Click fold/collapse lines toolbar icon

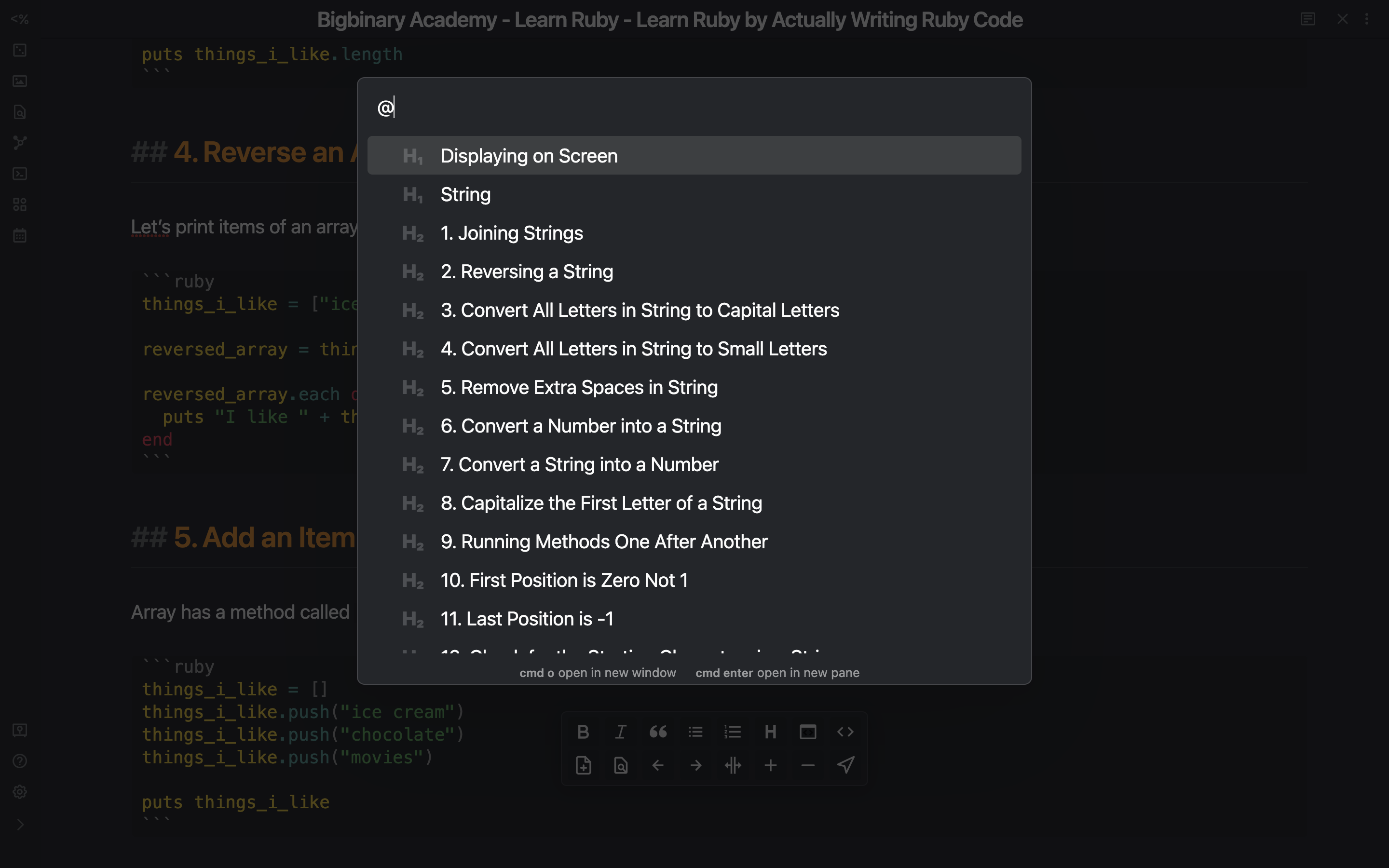click(733, 765)
